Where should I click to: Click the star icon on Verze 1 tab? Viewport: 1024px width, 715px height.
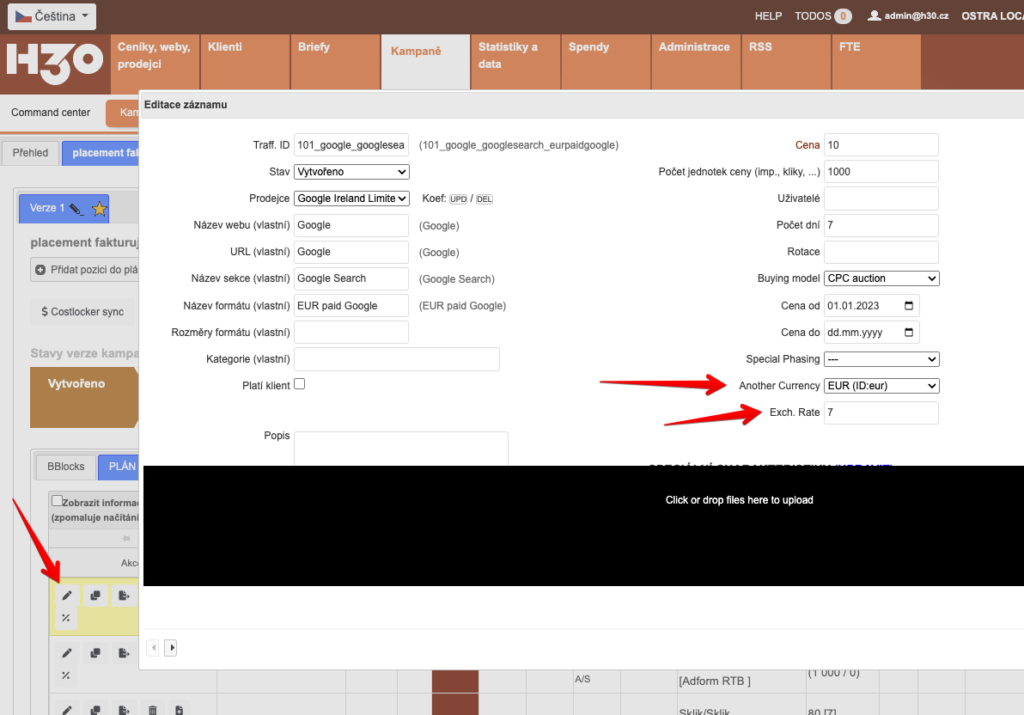[99, 209]
